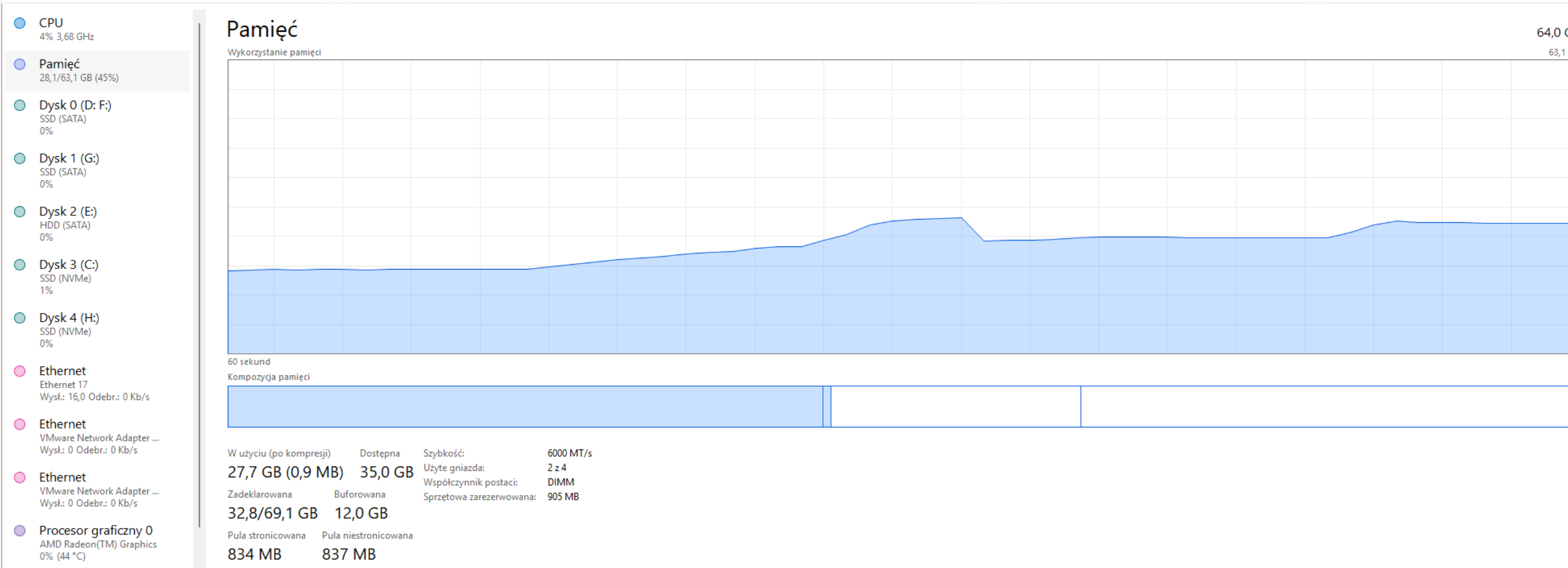Select the Dysk 0 (D: F:) icon
The width and height of the screenshot is (1568, 568).
click(x=19, y=105)
